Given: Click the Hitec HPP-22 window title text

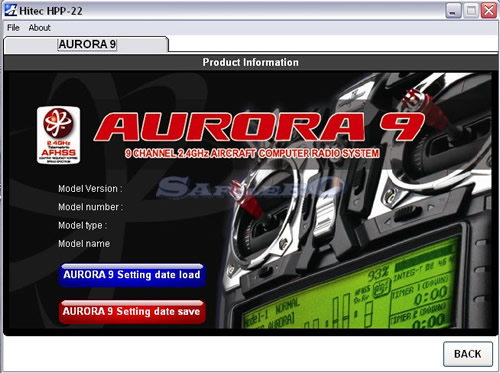Looking at the screenshot, I should coord(51,11).
